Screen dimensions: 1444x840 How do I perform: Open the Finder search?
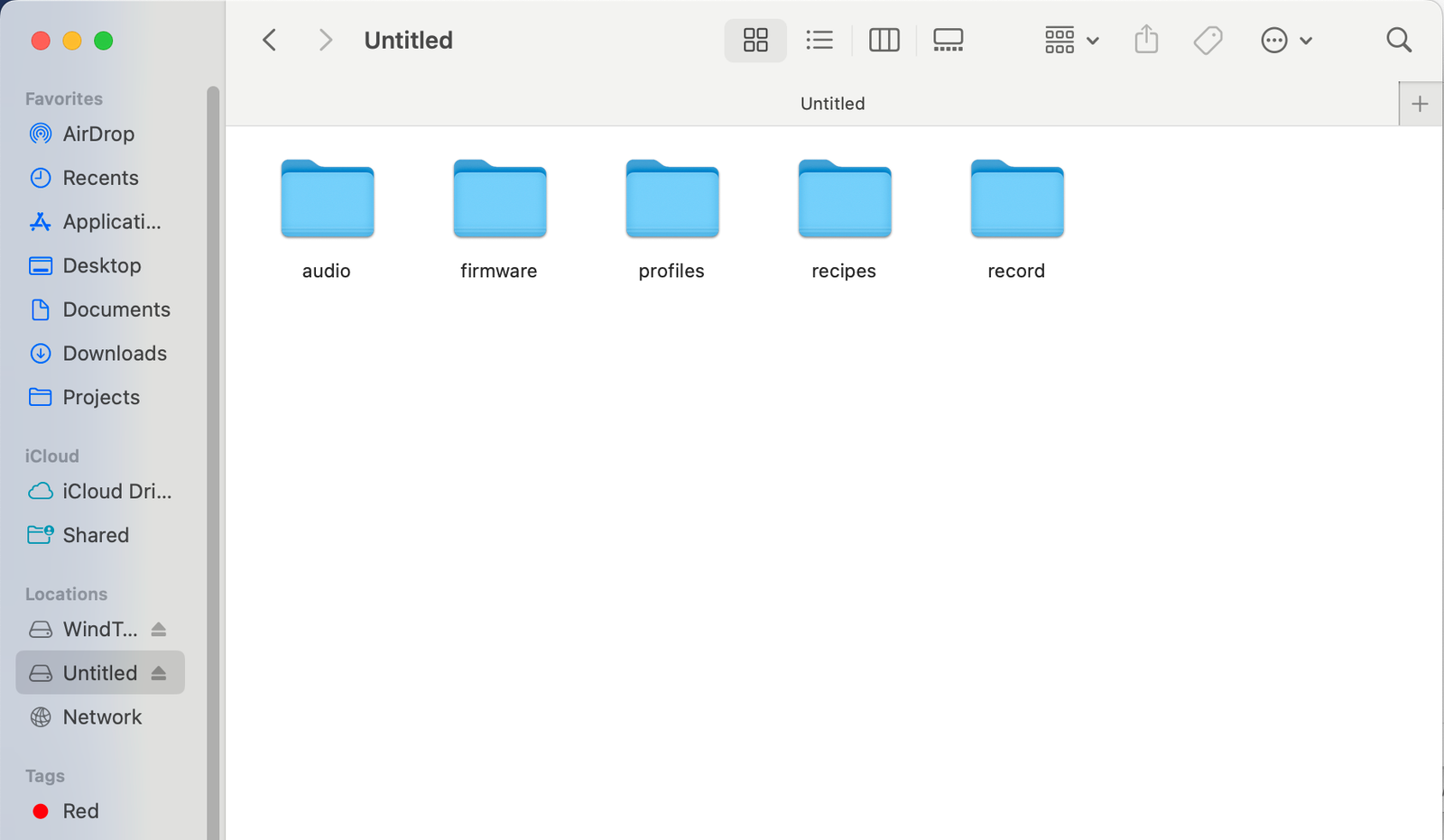click(1399, 40)
